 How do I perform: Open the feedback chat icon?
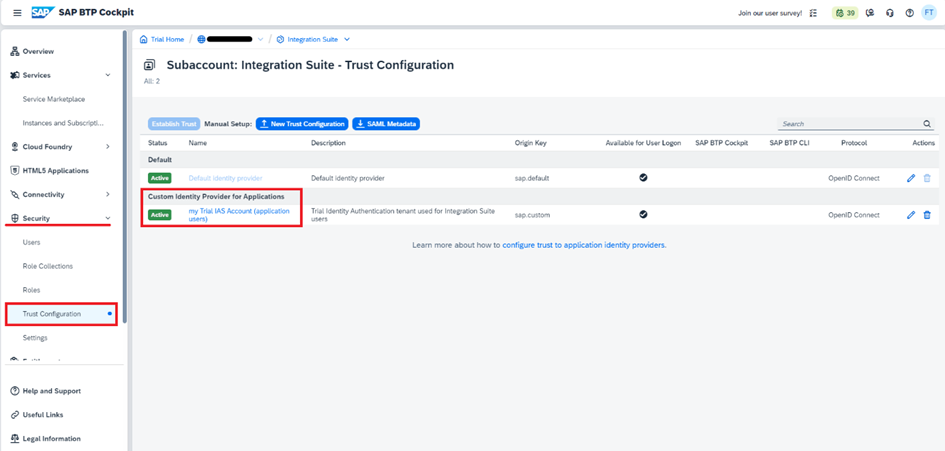870,13
